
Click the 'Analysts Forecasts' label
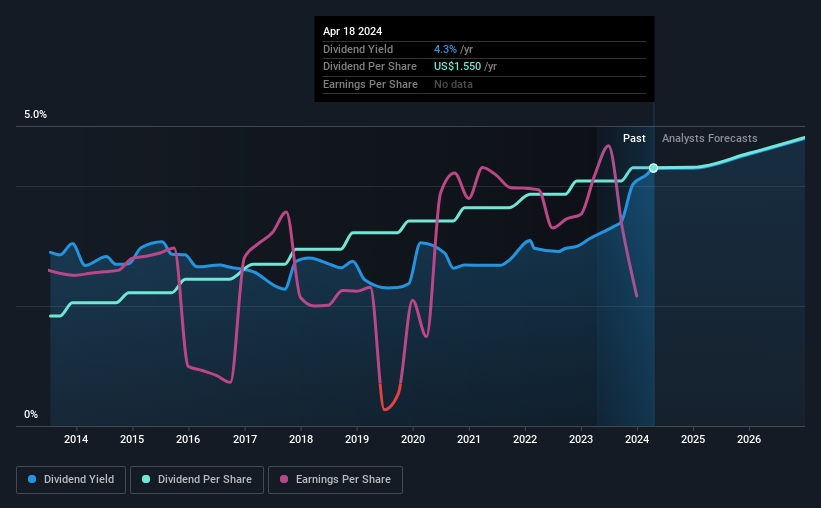(x=709, y=138)
